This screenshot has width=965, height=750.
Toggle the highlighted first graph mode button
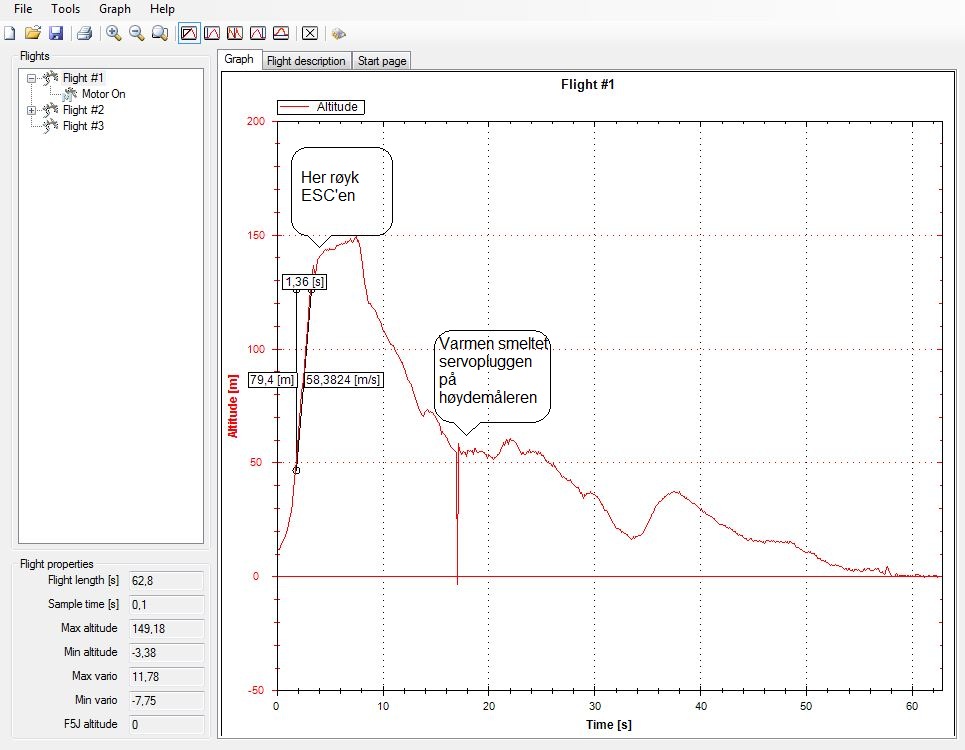click(x=189, y=33)
